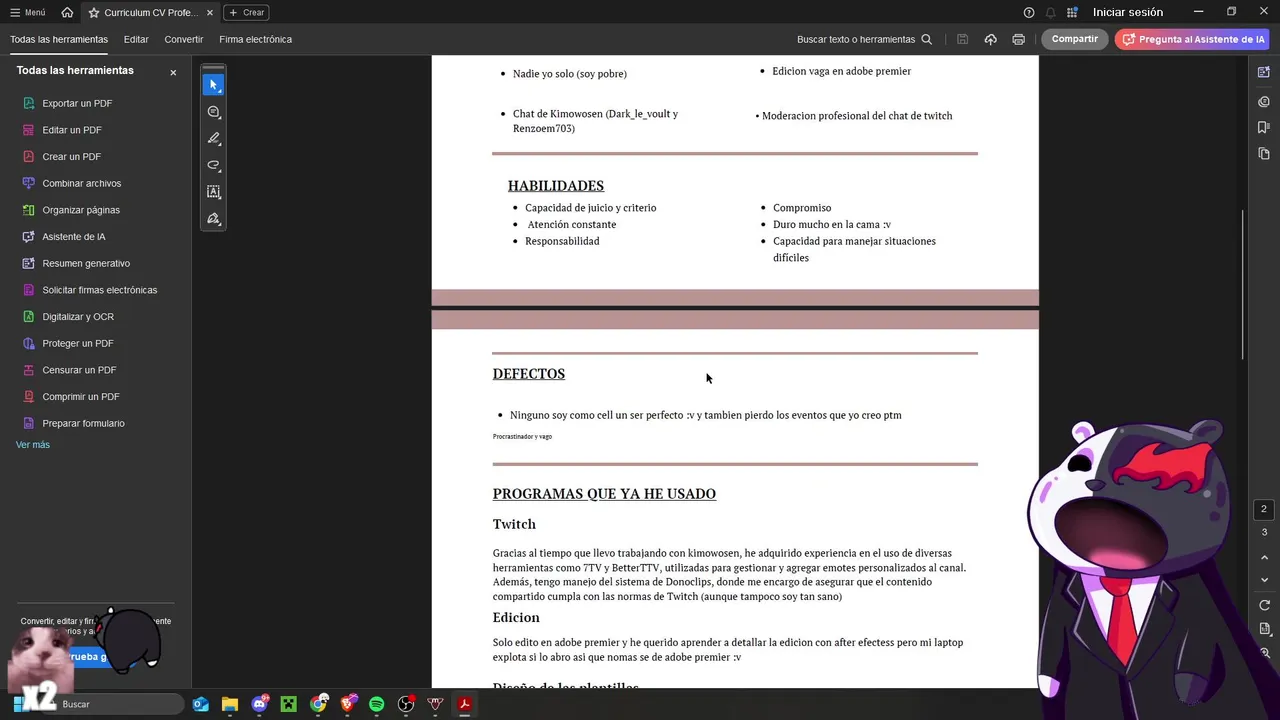
Task: Click the rotate page icon in right rail
Action: 1264,605
